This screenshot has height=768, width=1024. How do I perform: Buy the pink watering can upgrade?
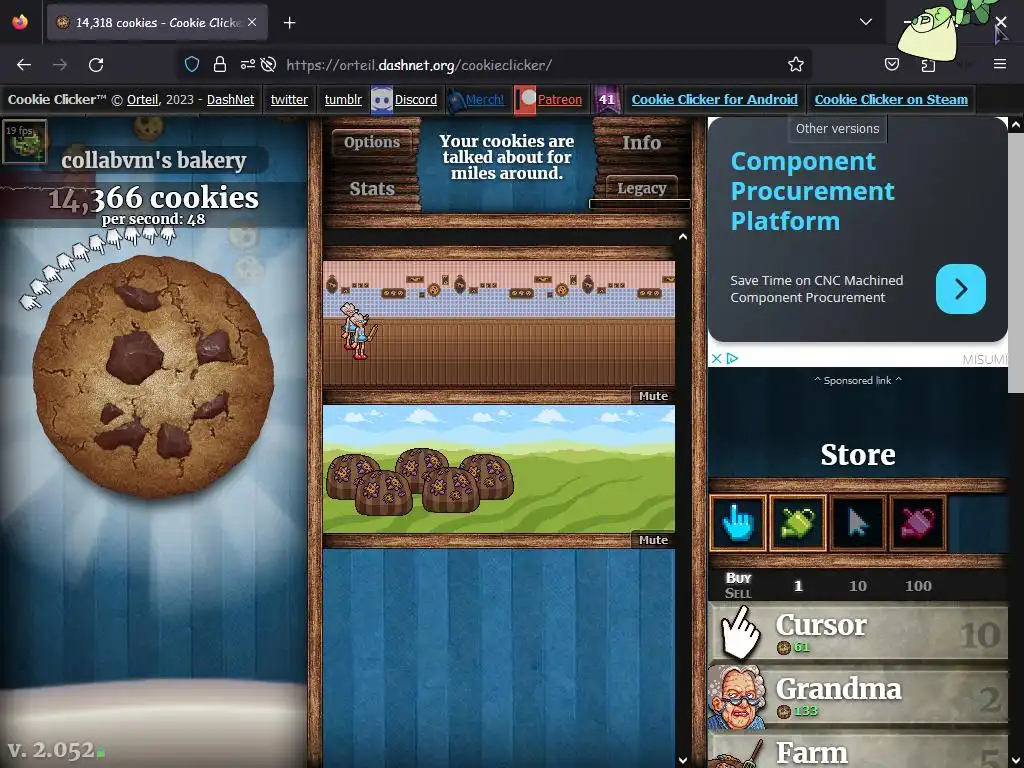917,522
